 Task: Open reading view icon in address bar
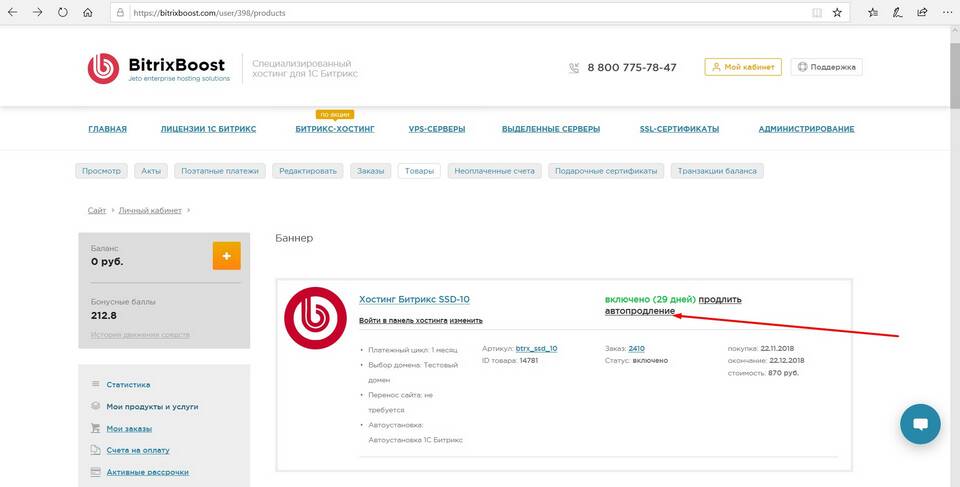[817, 12]
